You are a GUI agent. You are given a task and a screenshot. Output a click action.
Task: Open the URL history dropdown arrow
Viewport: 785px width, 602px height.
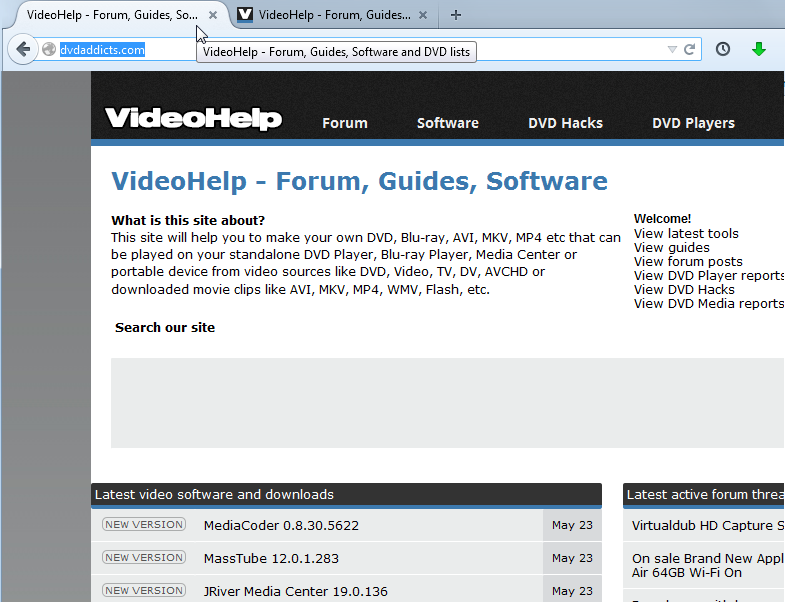[x=672, y=49]
